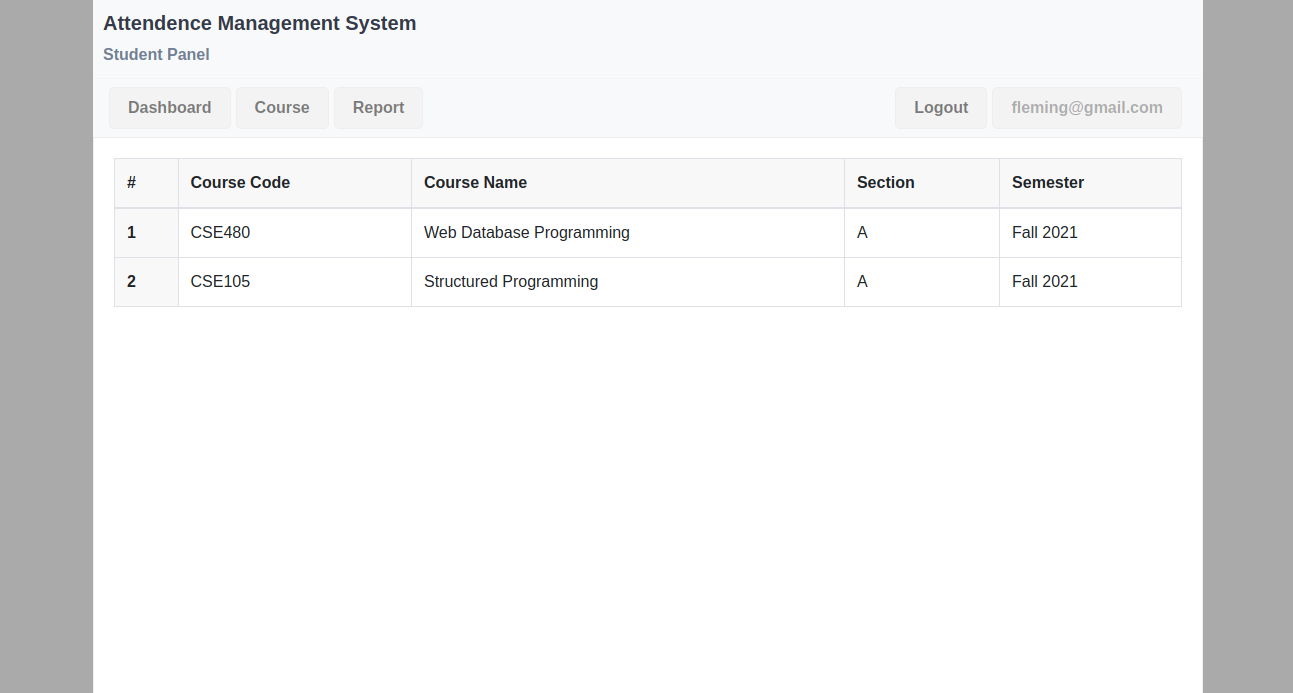Click Fall 2021 in the Web Database Programming row
This screenshot has height=693, width=1293.
(1044, 233)
